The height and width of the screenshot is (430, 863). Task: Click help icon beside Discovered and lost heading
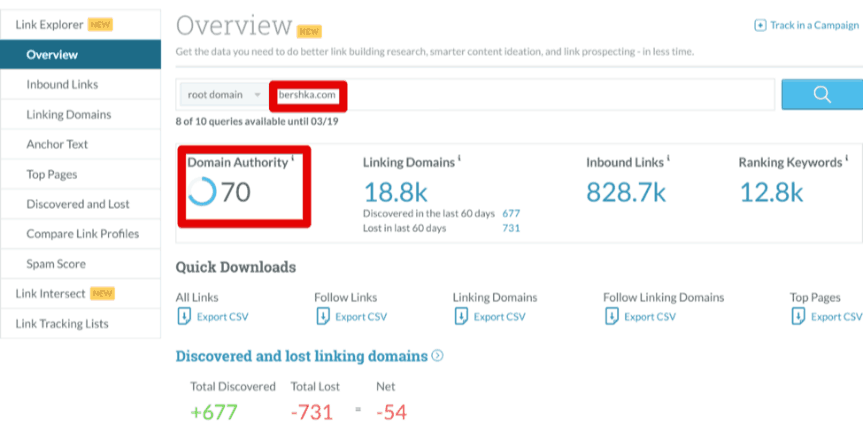(x=437, y=356)
